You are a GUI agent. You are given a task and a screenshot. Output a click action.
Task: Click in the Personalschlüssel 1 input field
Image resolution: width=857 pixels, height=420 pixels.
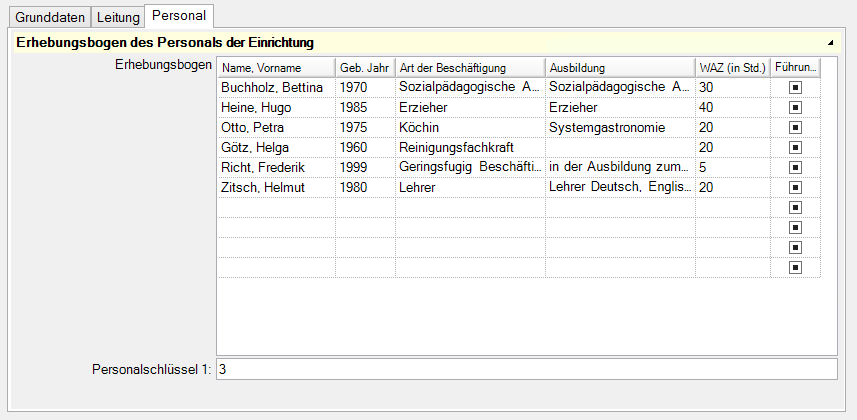(526, 370)
